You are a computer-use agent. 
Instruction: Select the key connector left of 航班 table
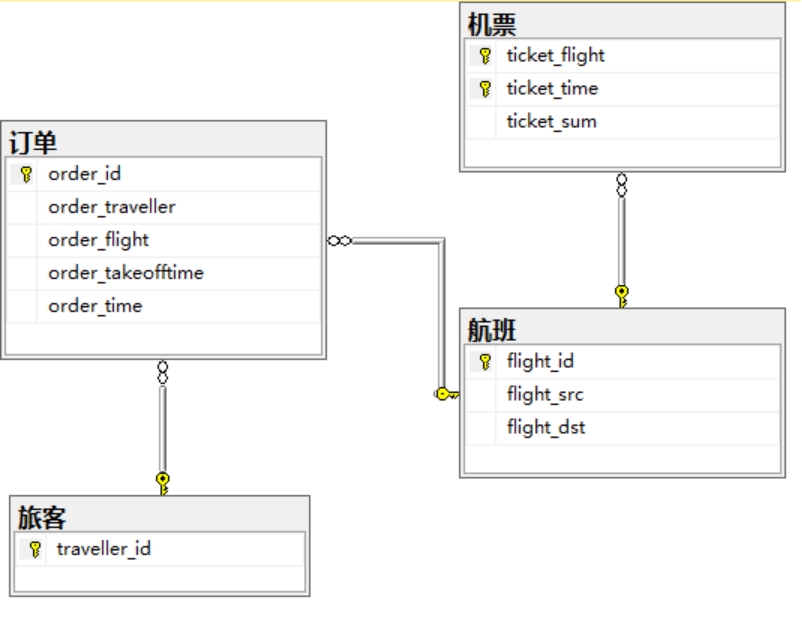click(x=447, y=394)
